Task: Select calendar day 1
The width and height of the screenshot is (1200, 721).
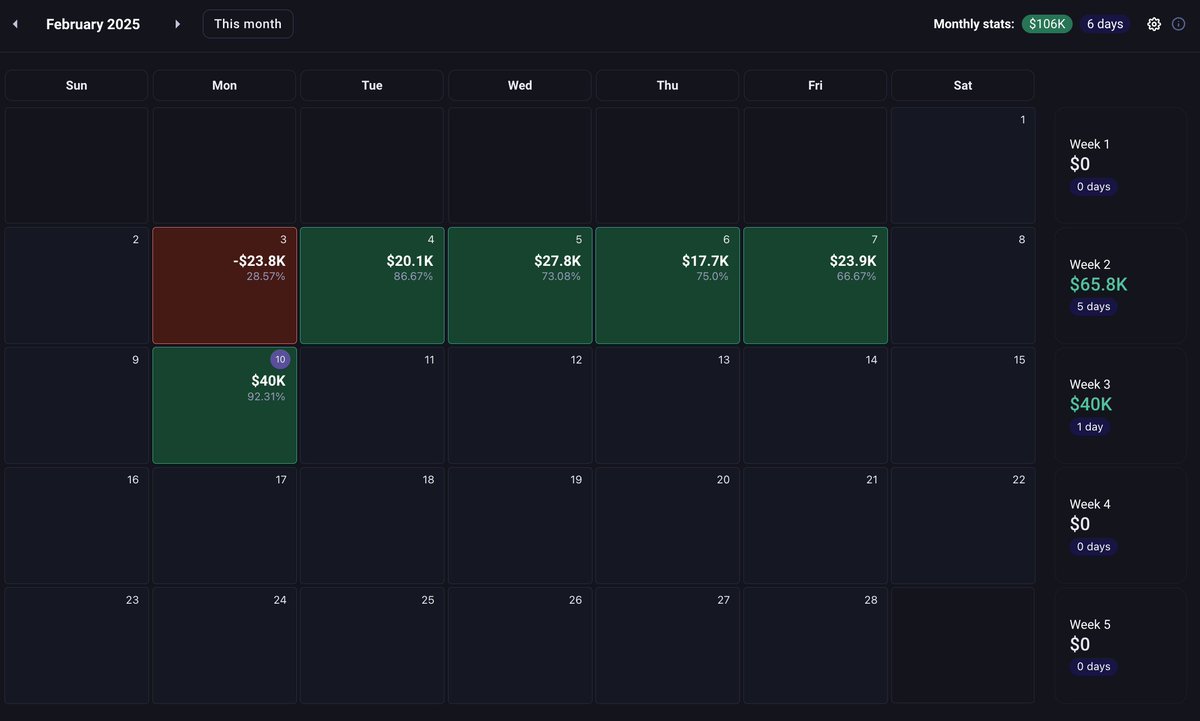Action: tap(963, 165)
